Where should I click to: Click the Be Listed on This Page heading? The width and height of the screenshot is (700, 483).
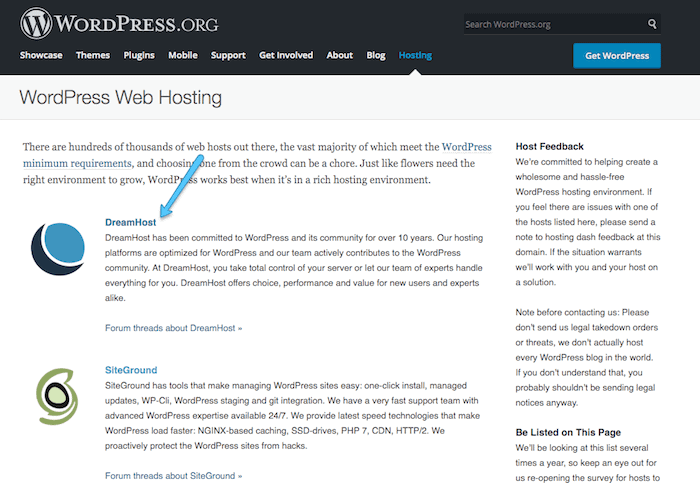pyautogui.click(x=568, y=432)
